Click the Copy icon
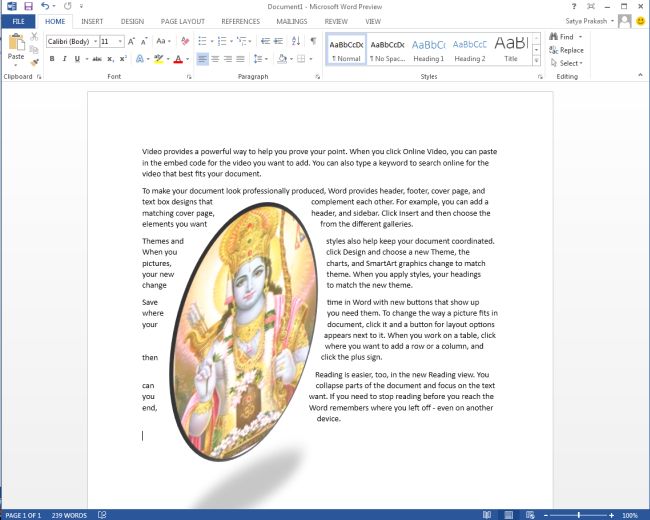 [x=34, y=50]
